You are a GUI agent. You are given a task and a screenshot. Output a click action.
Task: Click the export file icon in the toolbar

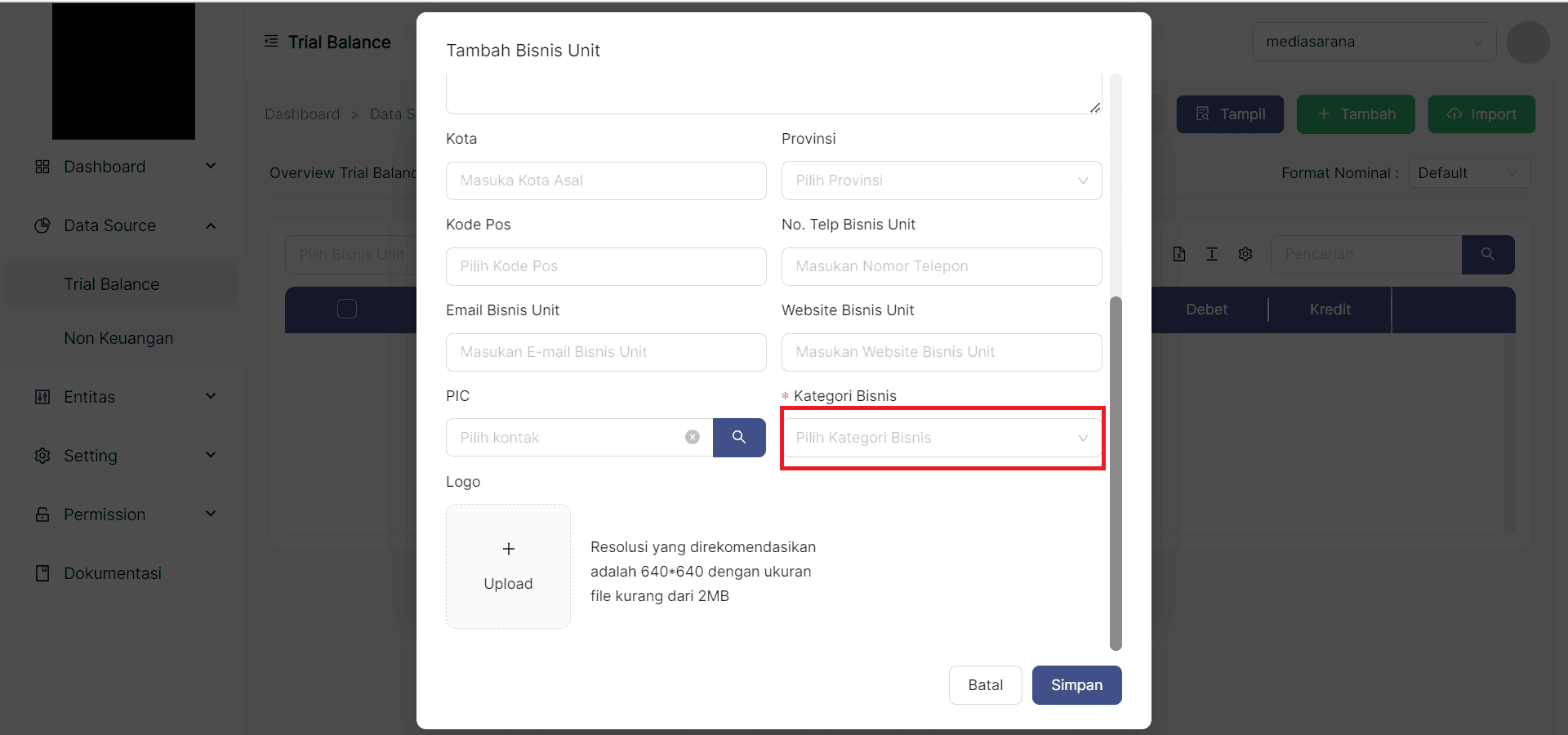coord(1179,255)
